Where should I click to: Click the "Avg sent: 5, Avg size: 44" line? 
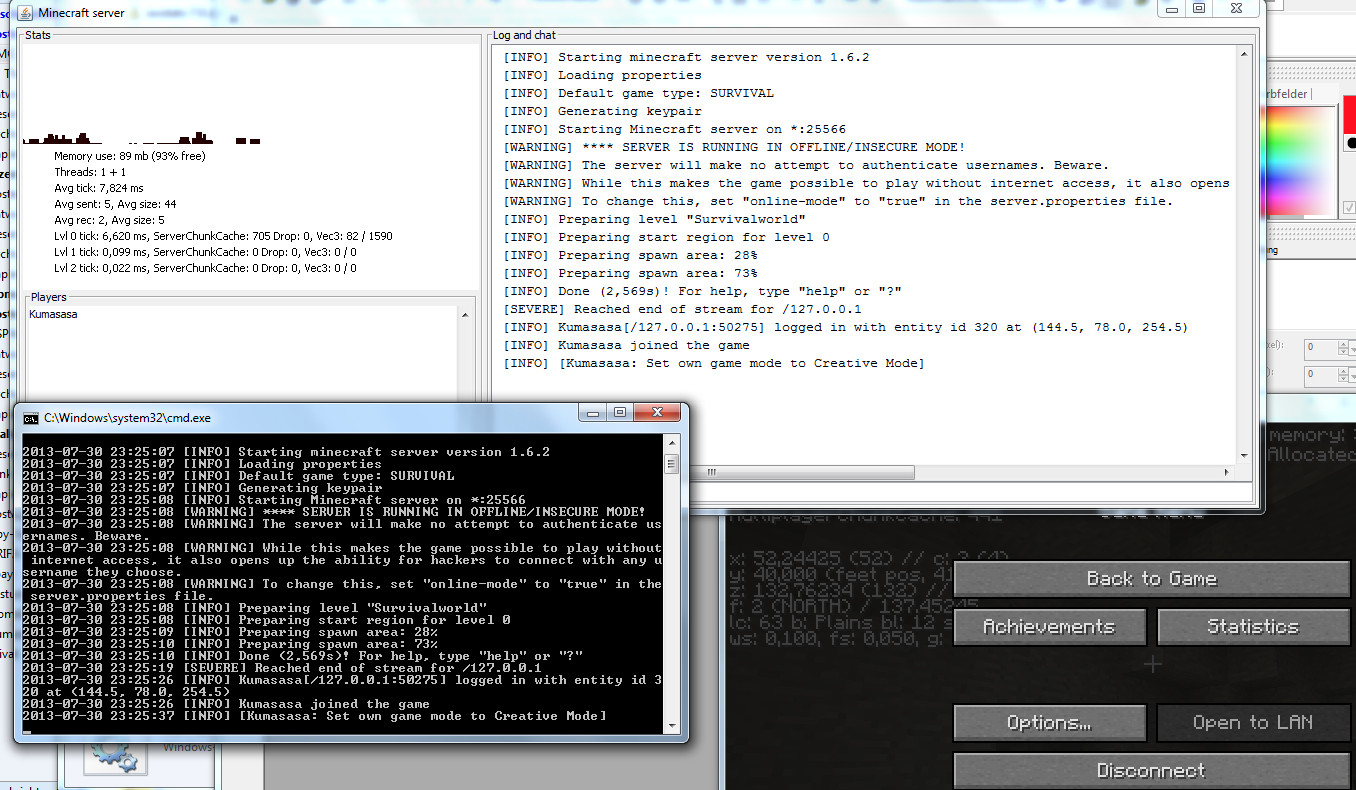click(116, 204)
